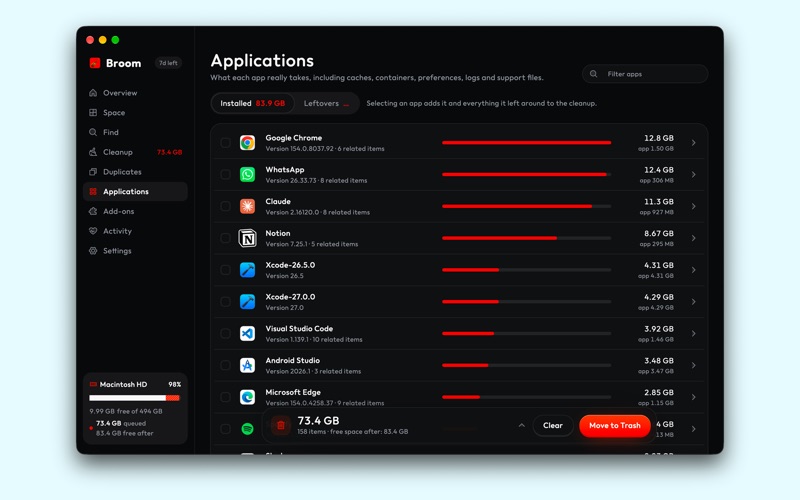Expand WhatsApp details chevron

[693, 174]
